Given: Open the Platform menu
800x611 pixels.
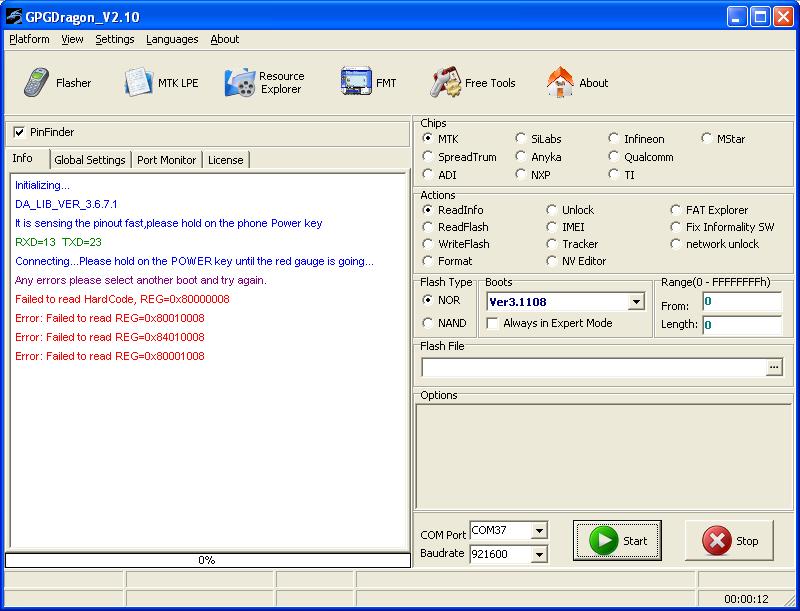Looking at the screenshot, I should pyautogui.click(x=29, y=39).
